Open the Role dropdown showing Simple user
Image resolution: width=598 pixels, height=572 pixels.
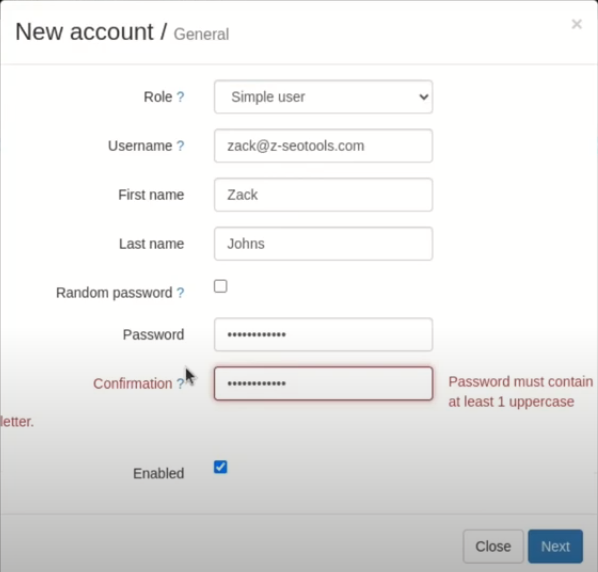tap(323, 97)
